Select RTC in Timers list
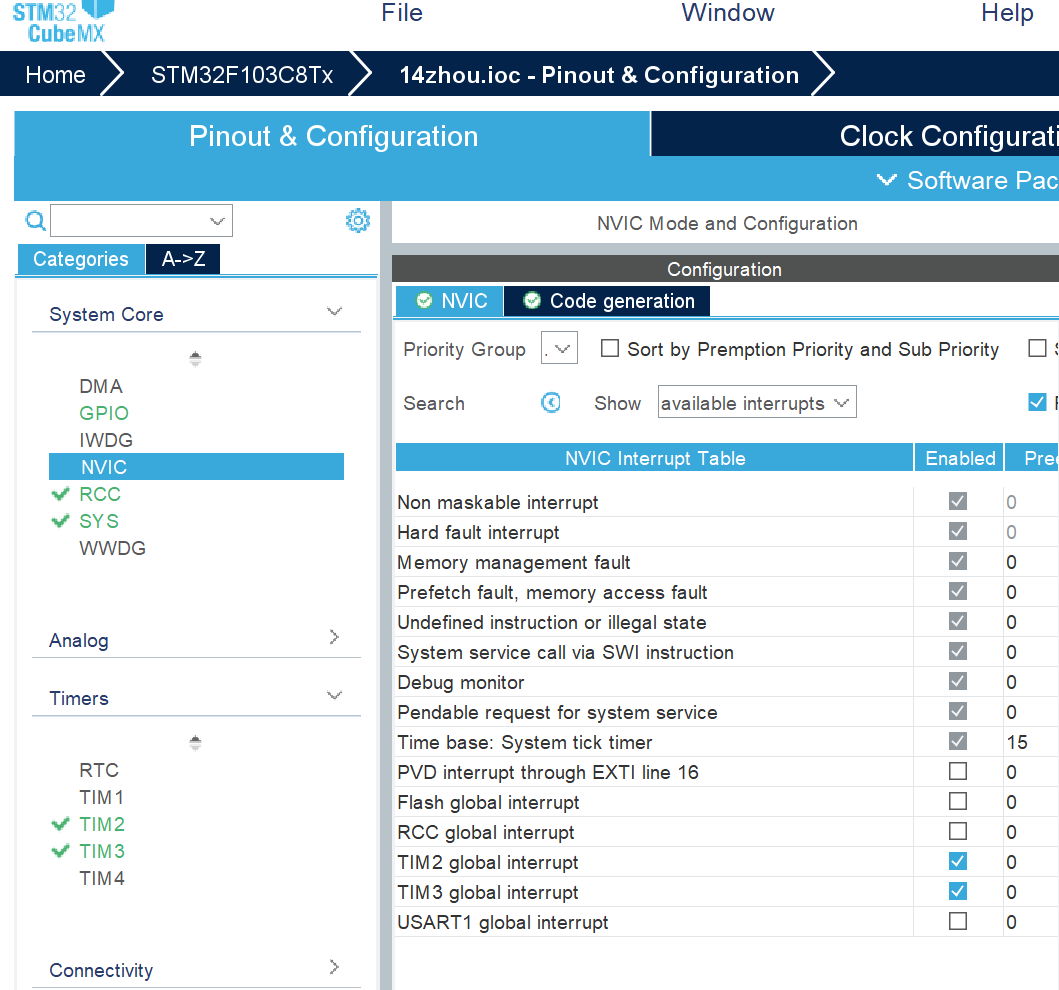The height and width of the screenshot is (990, 1059). pos(99,770)
